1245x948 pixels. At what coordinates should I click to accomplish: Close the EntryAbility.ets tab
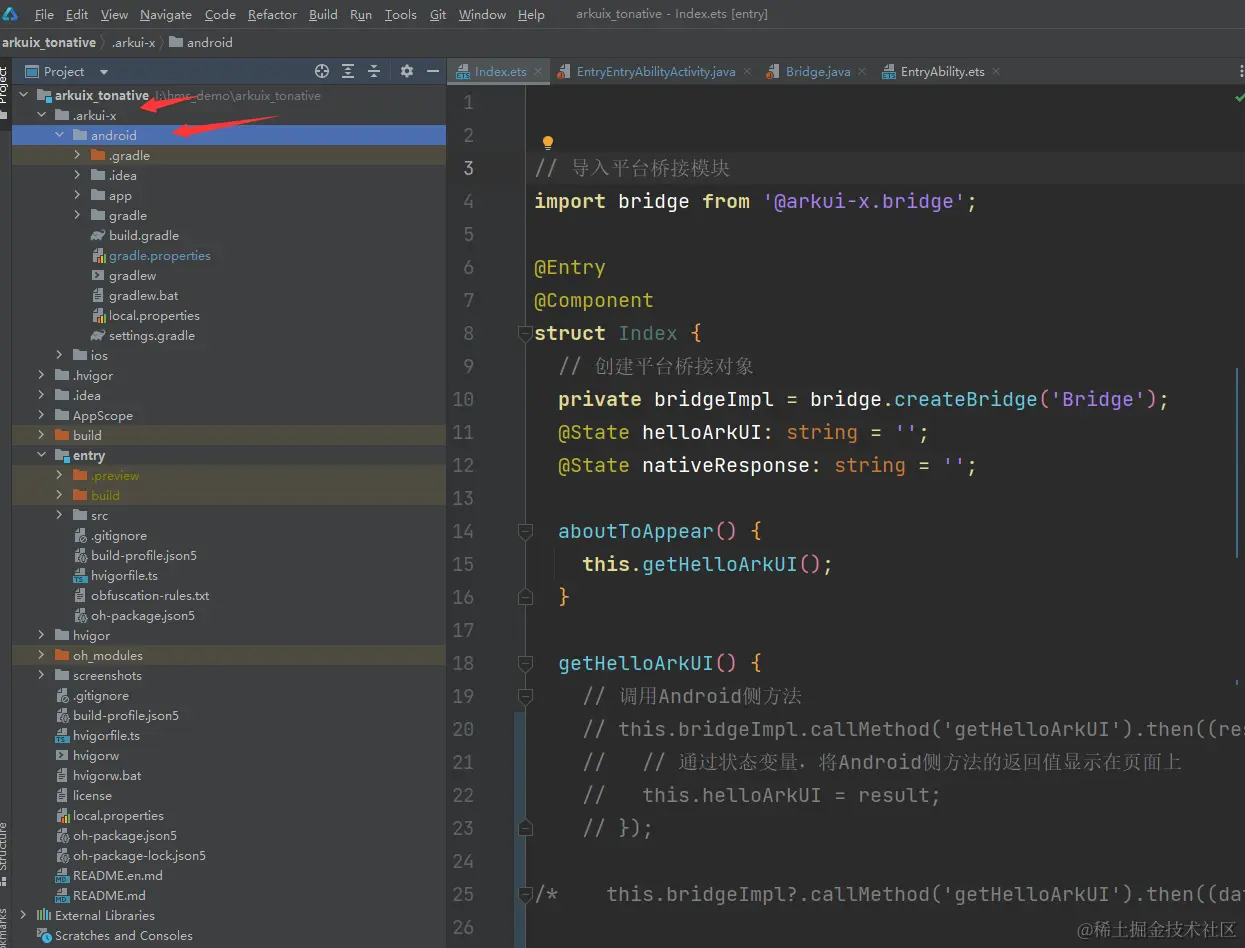[996, 72]
